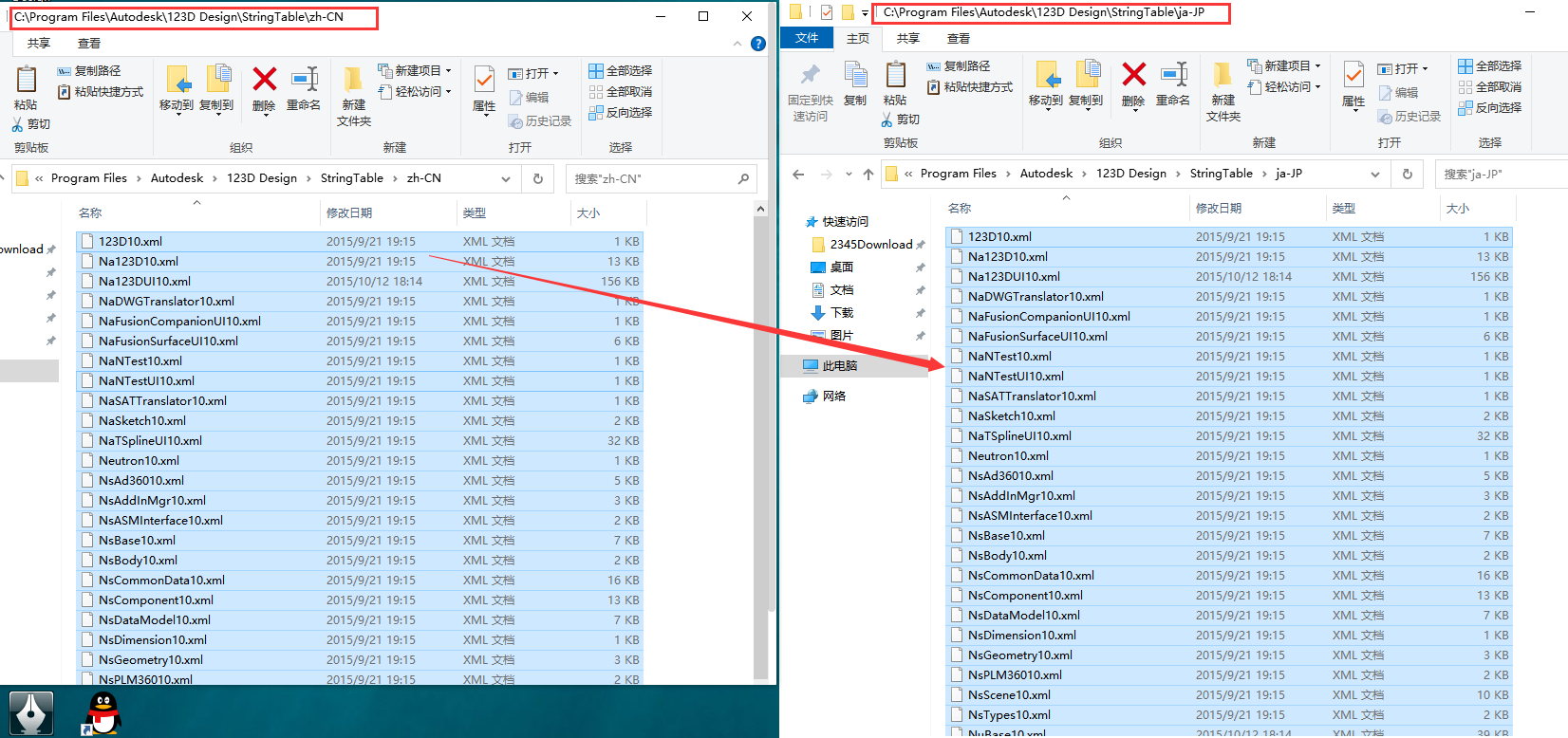Click pen application icon on taskbar
The image size is (1568, 738).
[31, 713]
